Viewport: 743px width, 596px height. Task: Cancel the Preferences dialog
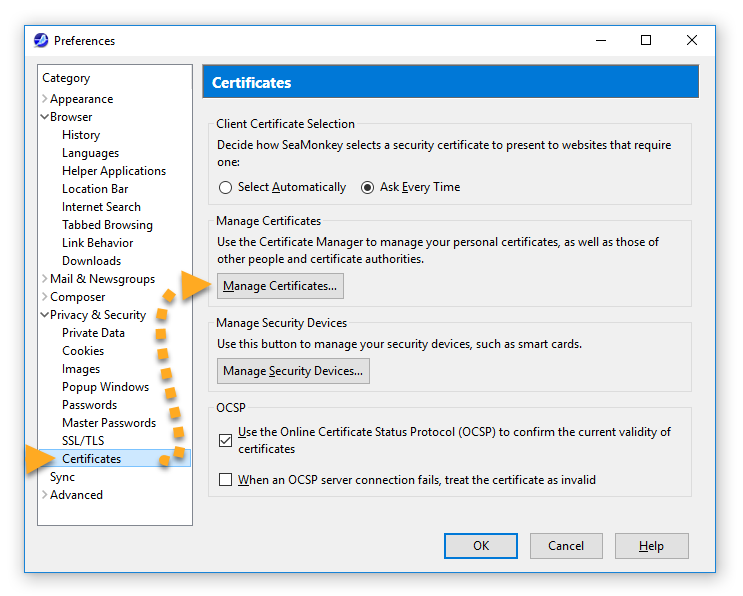coord(566,546)
